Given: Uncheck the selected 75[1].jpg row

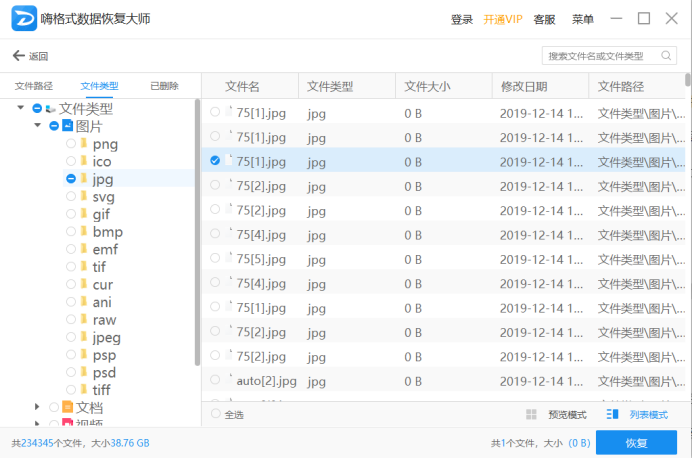Looking at the screenshot, I should 215,160.
